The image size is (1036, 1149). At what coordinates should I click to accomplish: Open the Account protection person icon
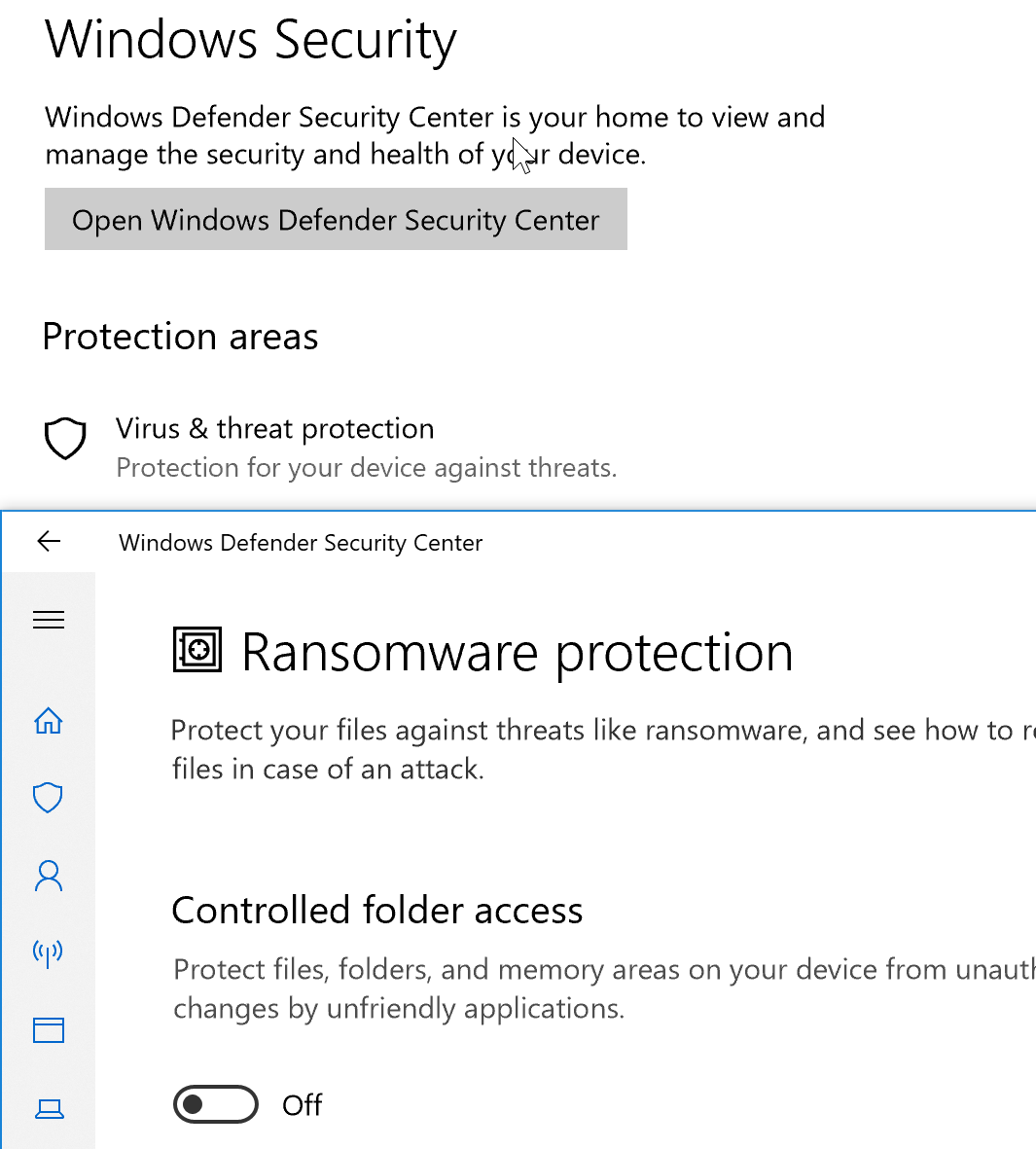49,876
